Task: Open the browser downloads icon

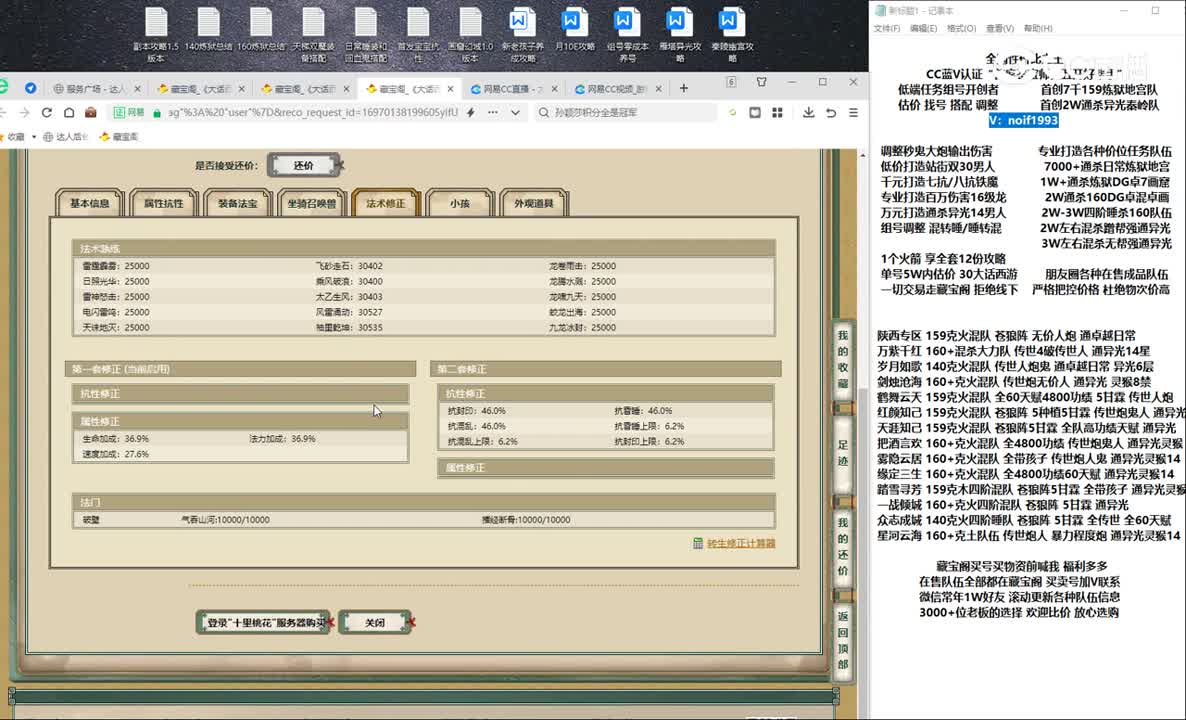Action: 809,113
